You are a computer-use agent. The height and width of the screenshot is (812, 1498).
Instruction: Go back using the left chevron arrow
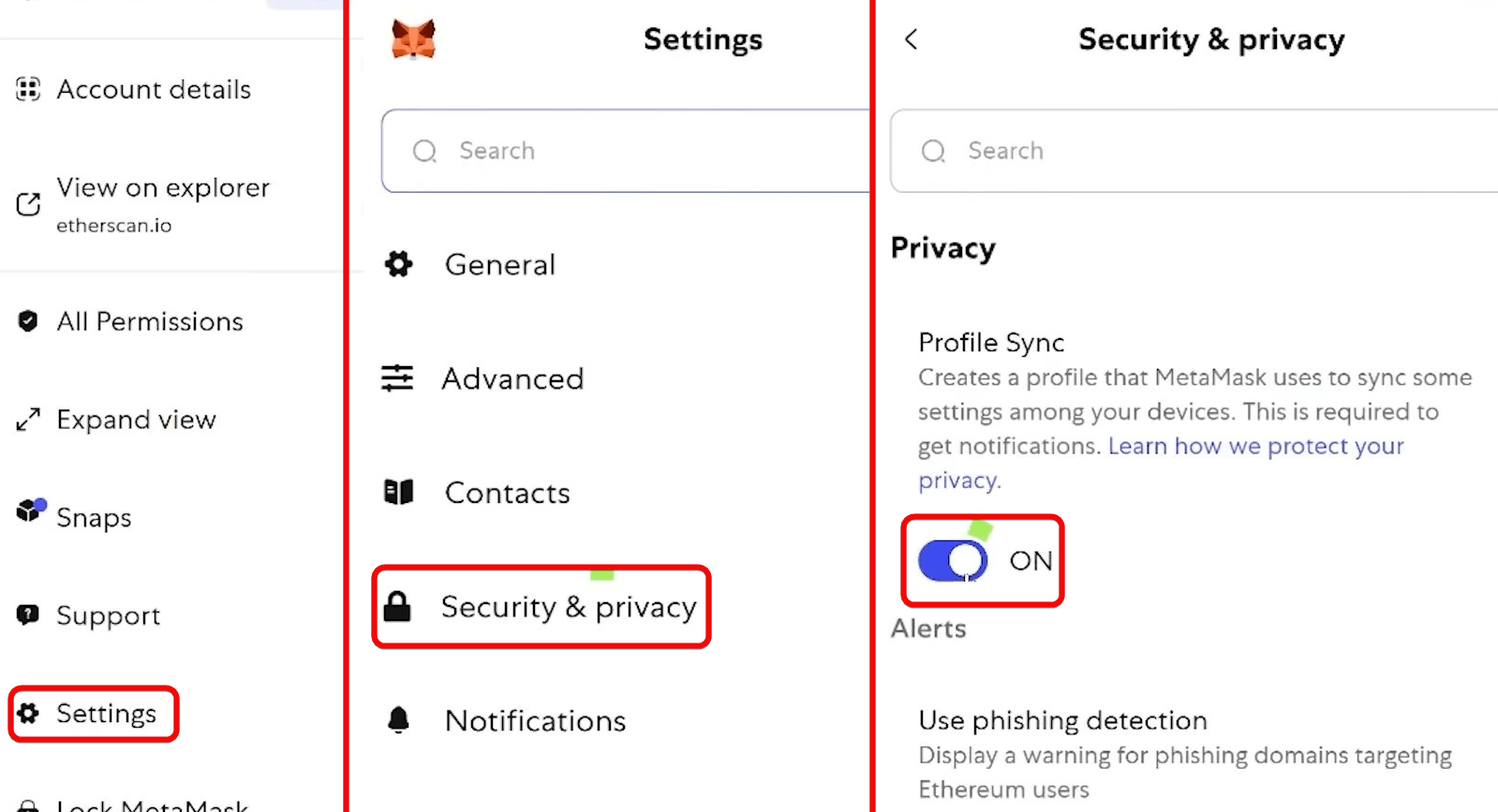[x=912, y=39]
